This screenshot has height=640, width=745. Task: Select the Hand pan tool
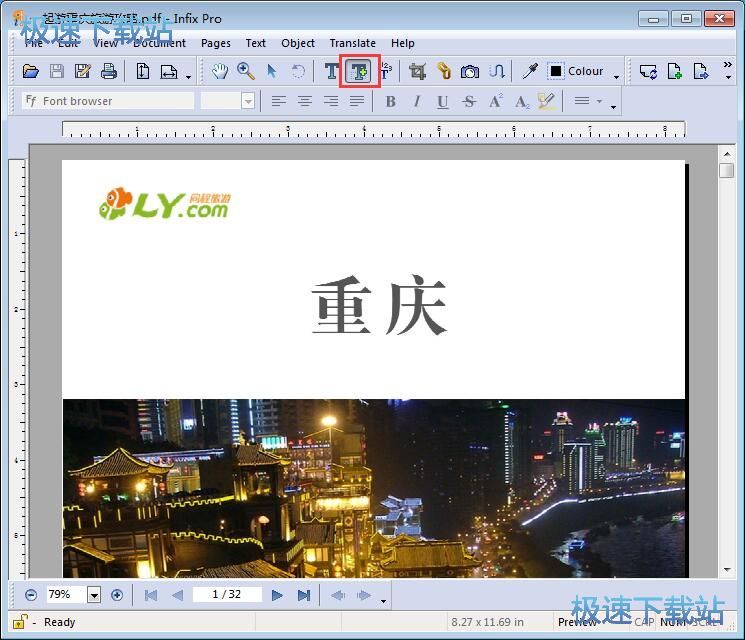(x=220, y=72)
